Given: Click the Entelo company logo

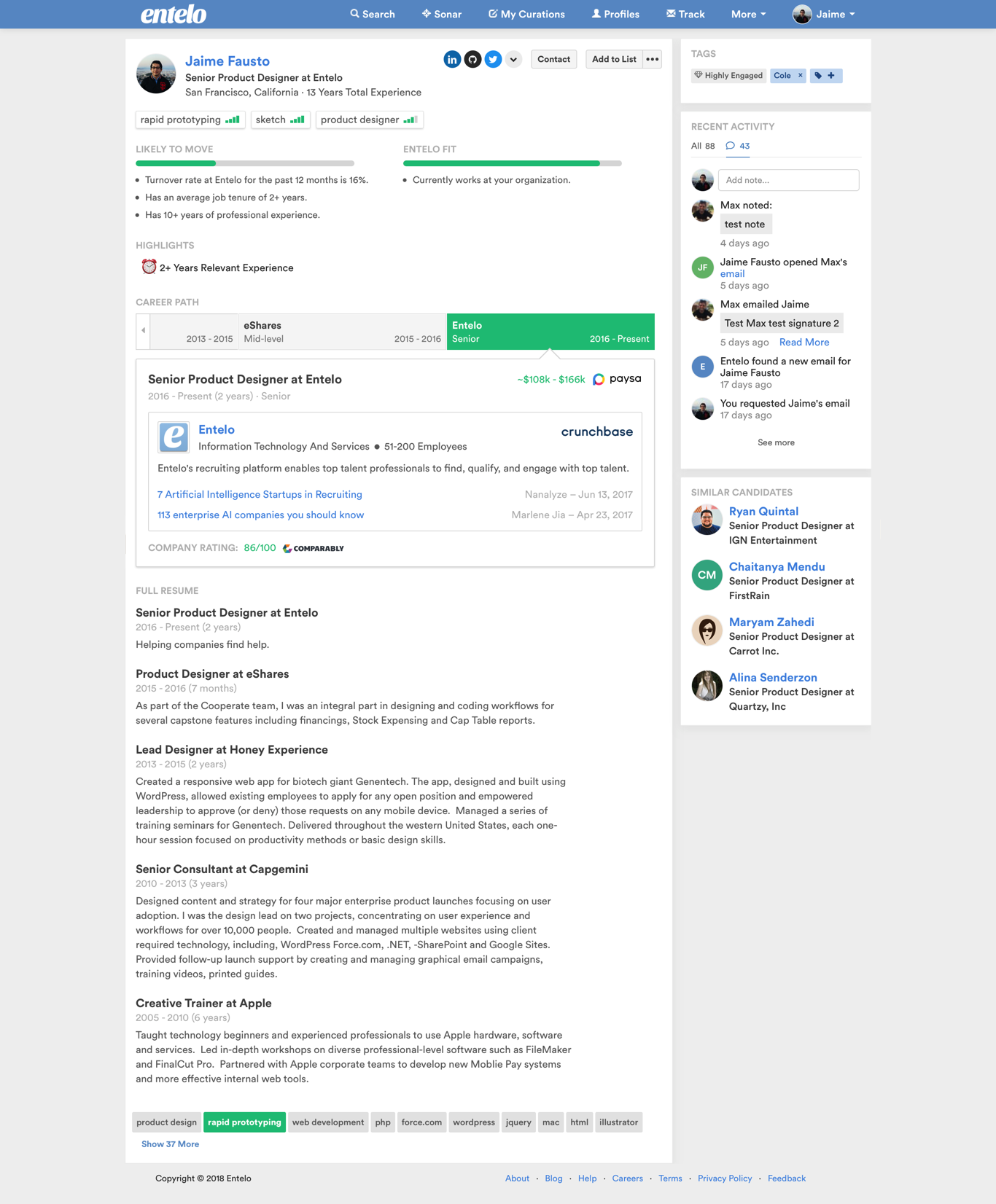Looking at the screenshot, I should click(174, 437).
